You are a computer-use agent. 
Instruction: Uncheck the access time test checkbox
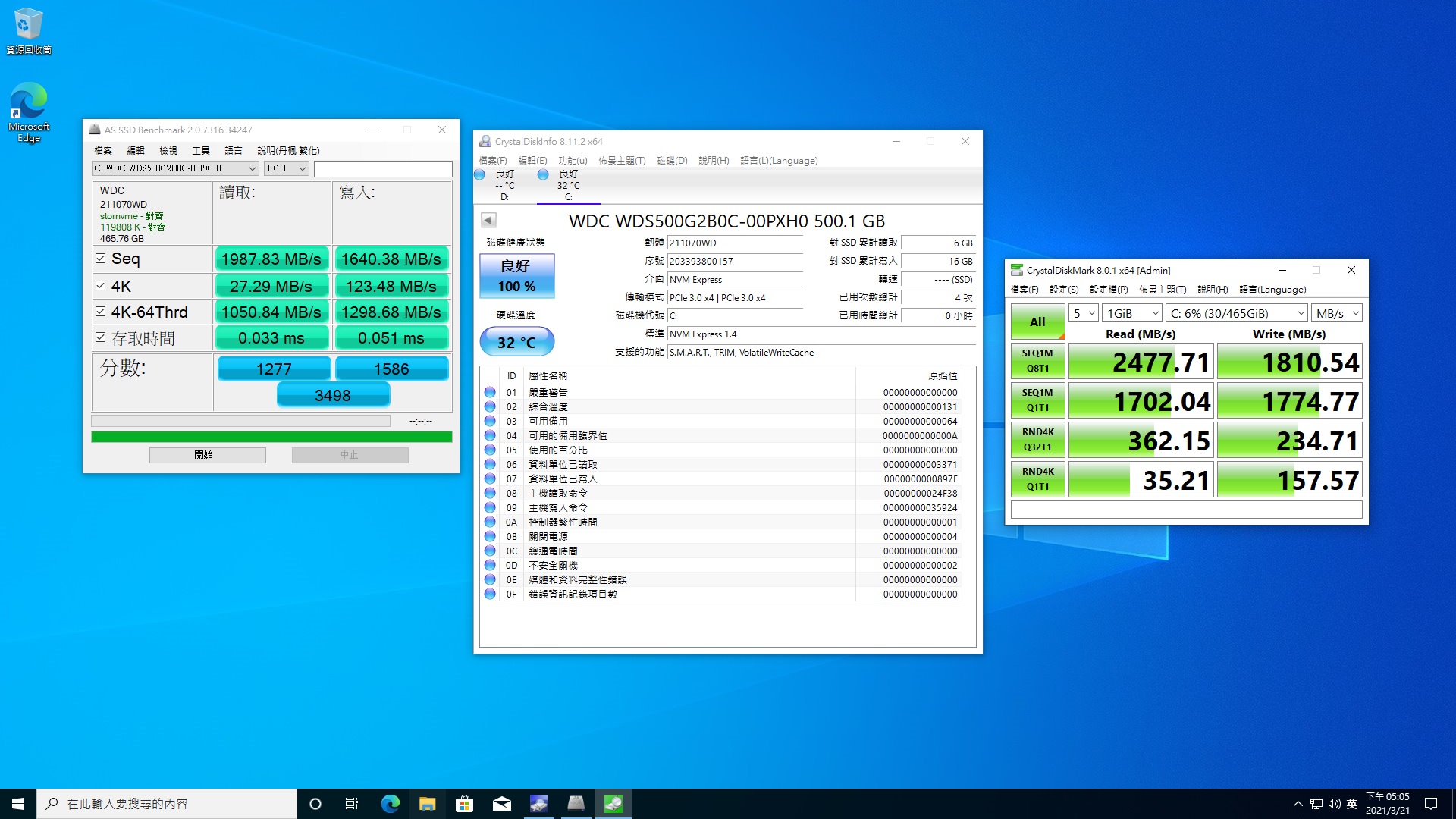(100, 337)
